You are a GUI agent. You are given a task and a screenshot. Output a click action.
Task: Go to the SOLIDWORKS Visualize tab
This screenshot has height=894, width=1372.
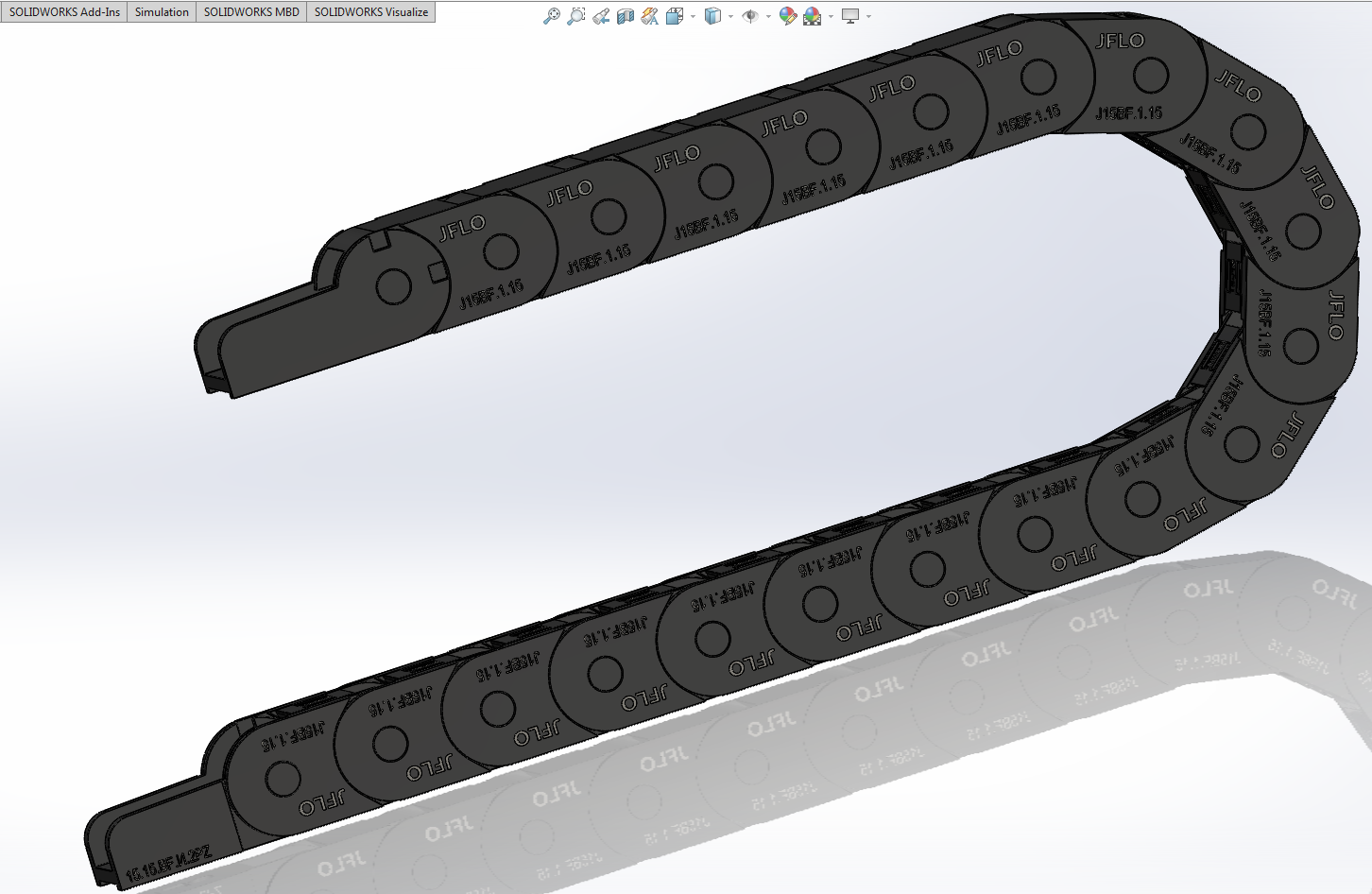371,12
